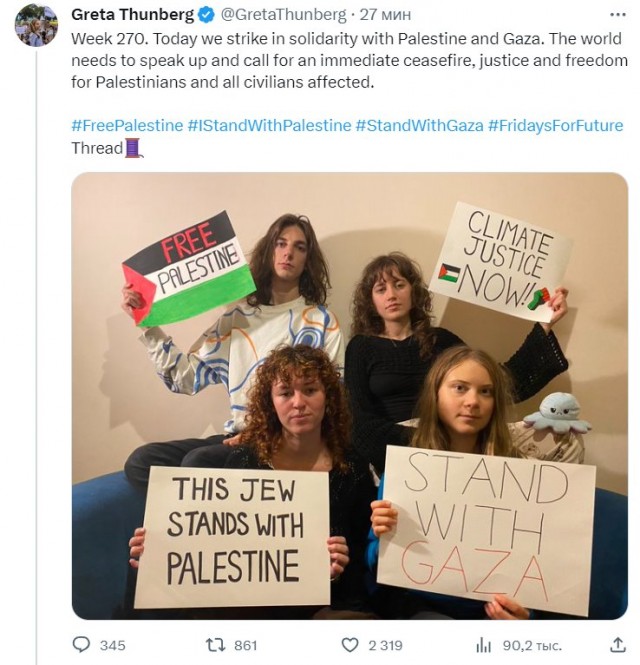
Task: Click the 2 319 likes count
Action: pos(385,645)
